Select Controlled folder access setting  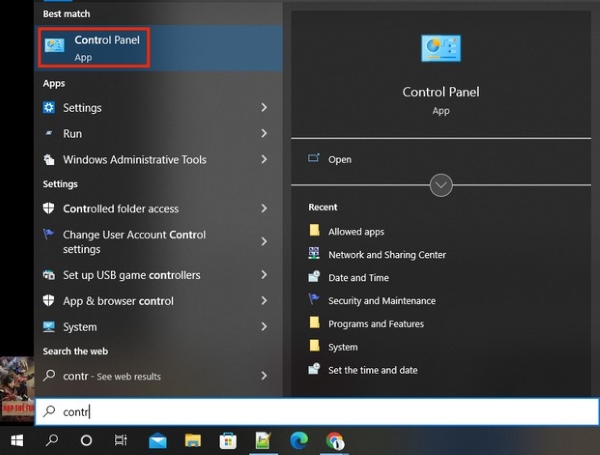point(158,208)
